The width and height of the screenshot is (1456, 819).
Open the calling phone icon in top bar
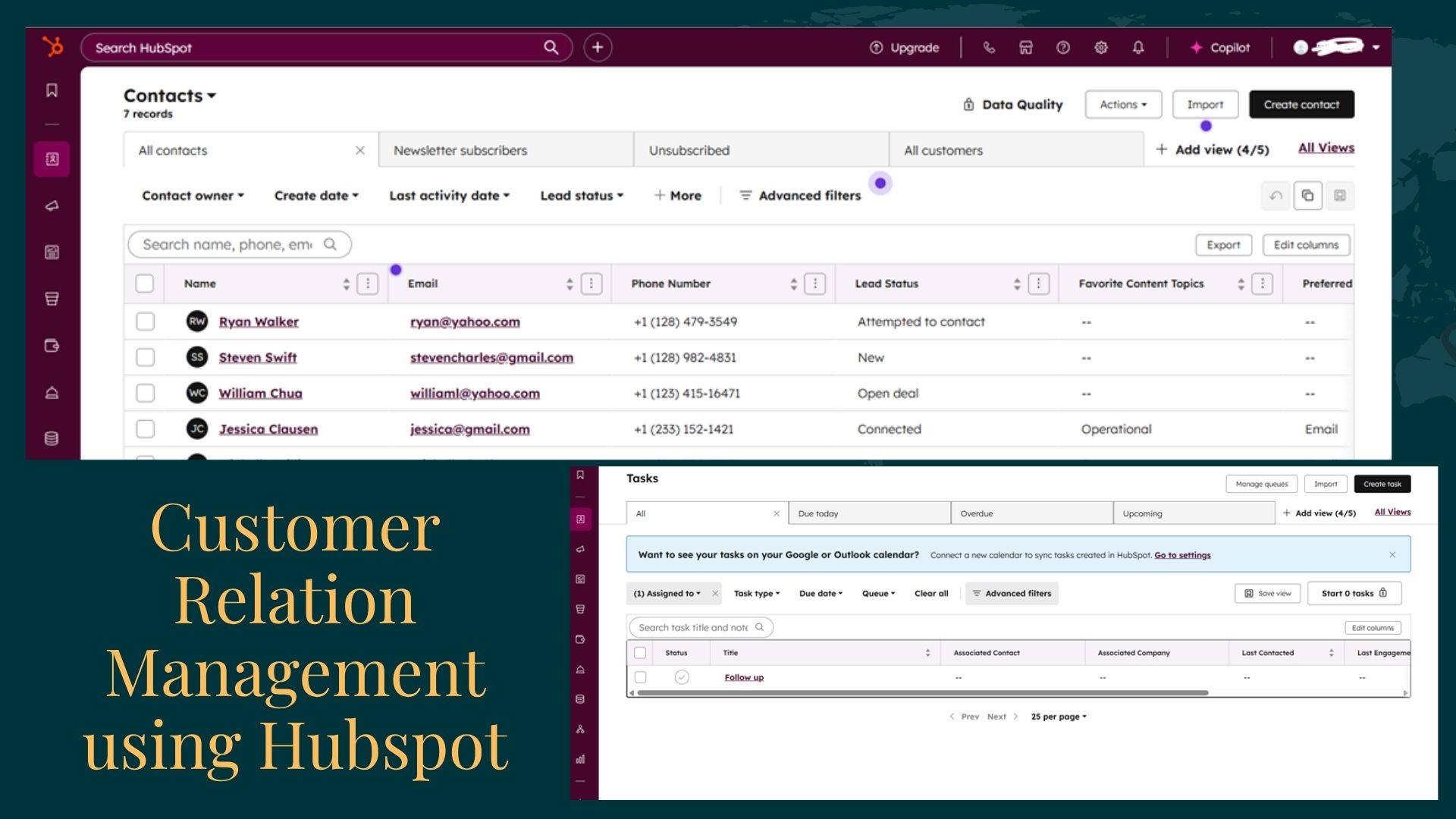(989, 48)
